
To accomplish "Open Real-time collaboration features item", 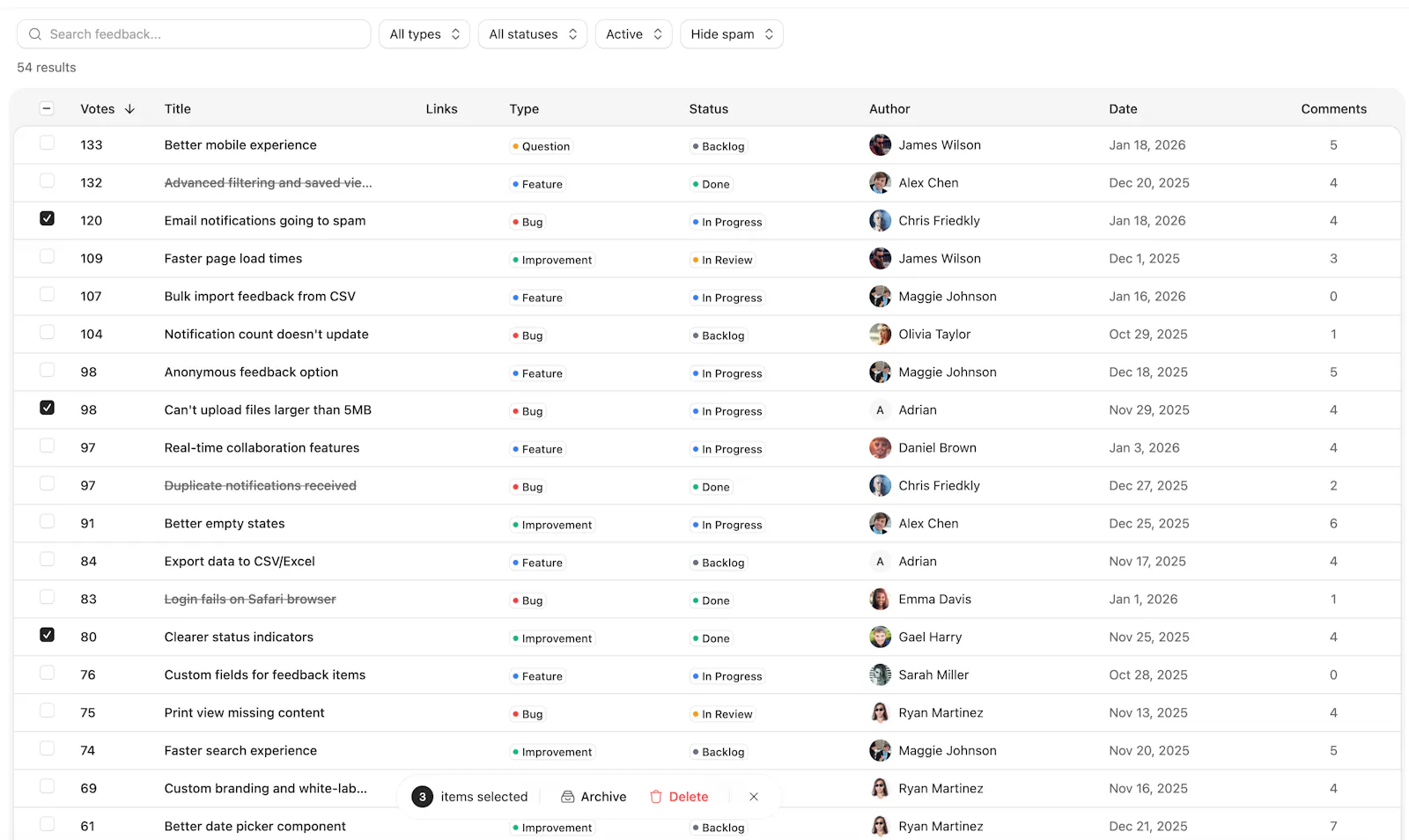I will [x=262, y=448].
